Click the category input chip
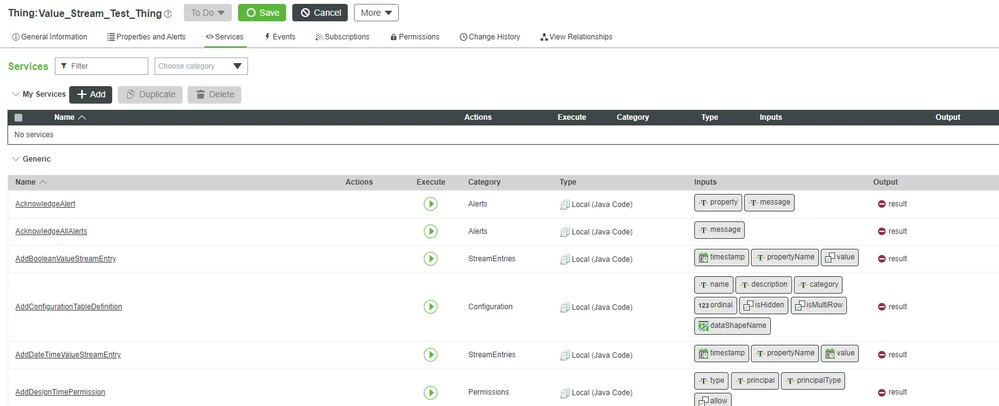Image resolution: width=999 pixels, height=406 pixels. point(819,284)
